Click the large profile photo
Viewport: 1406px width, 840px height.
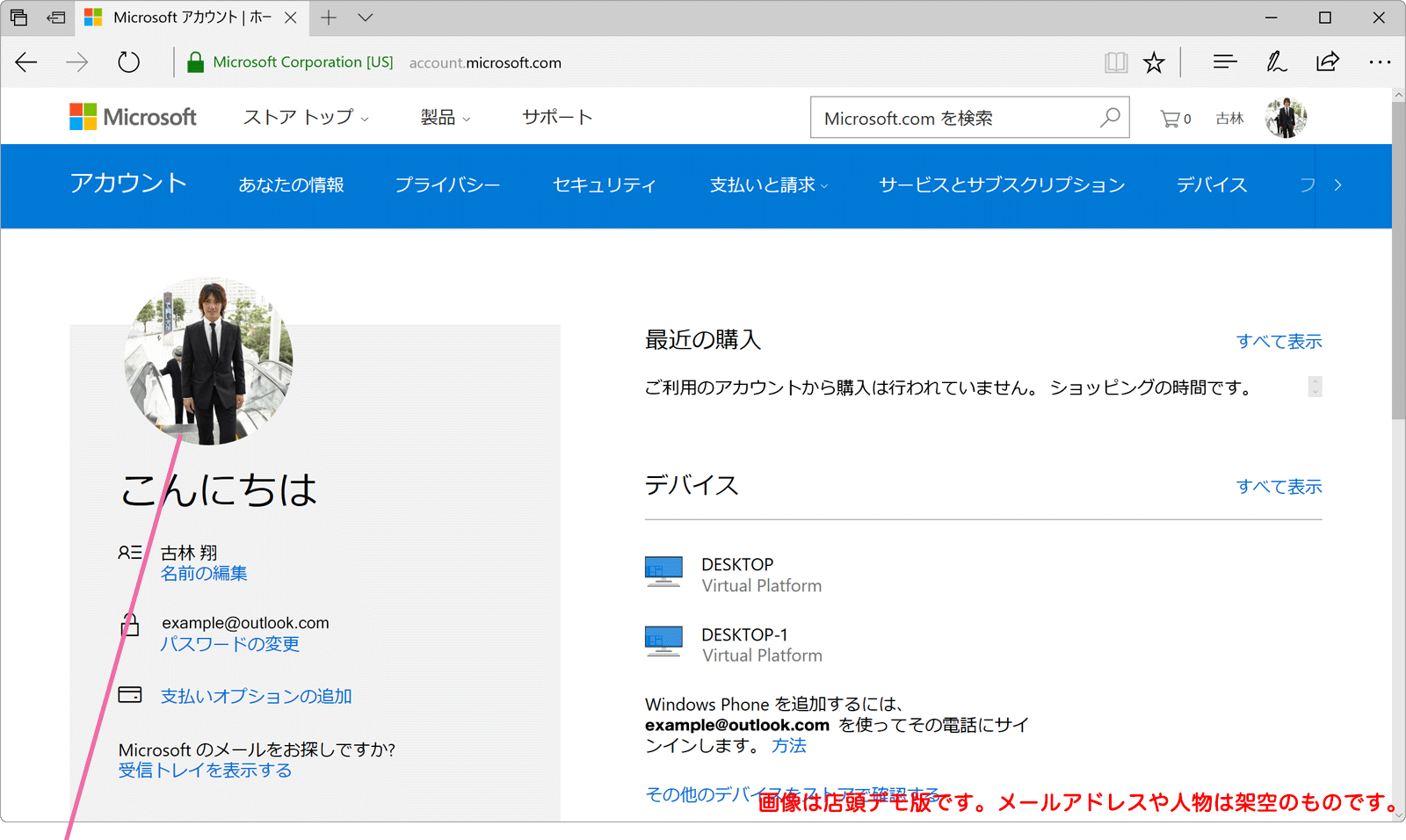209,361
